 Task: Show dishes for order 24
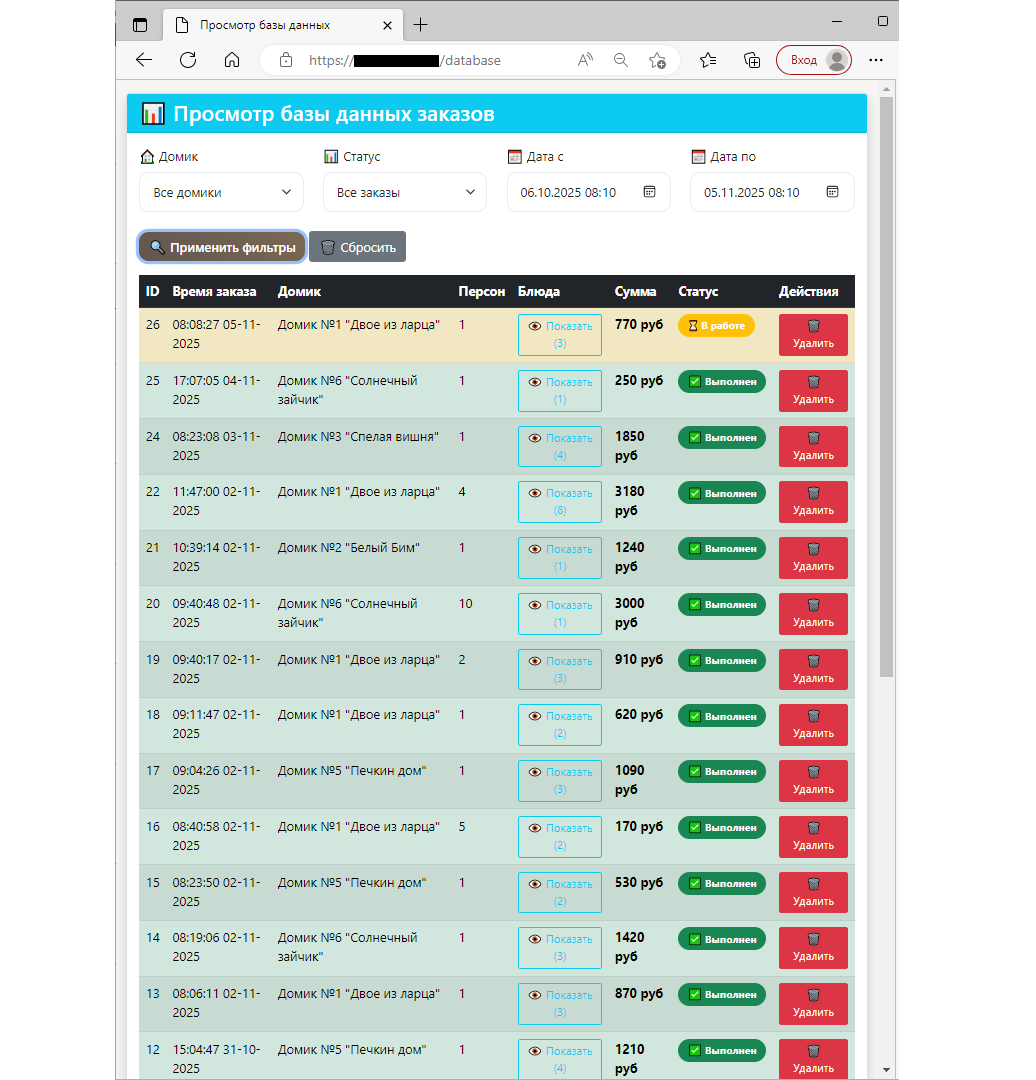coord(560,446)
